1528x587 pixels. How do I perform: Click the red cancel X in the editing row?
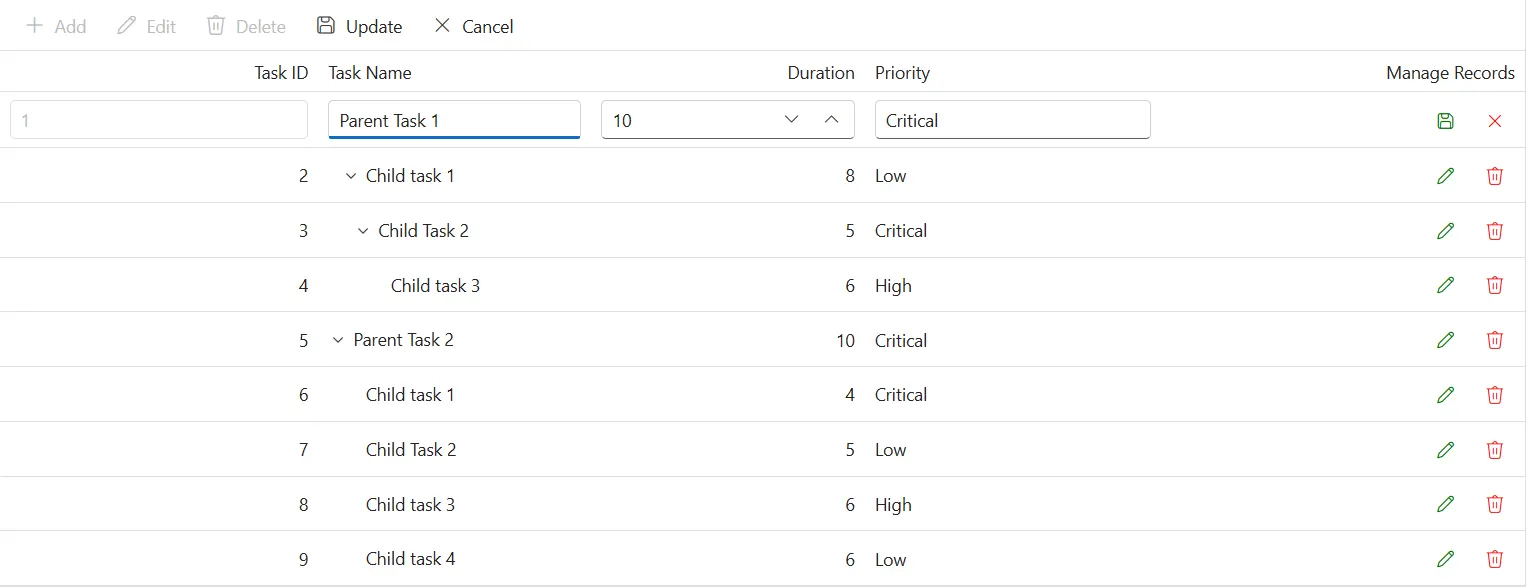[x=1495, y=121]
